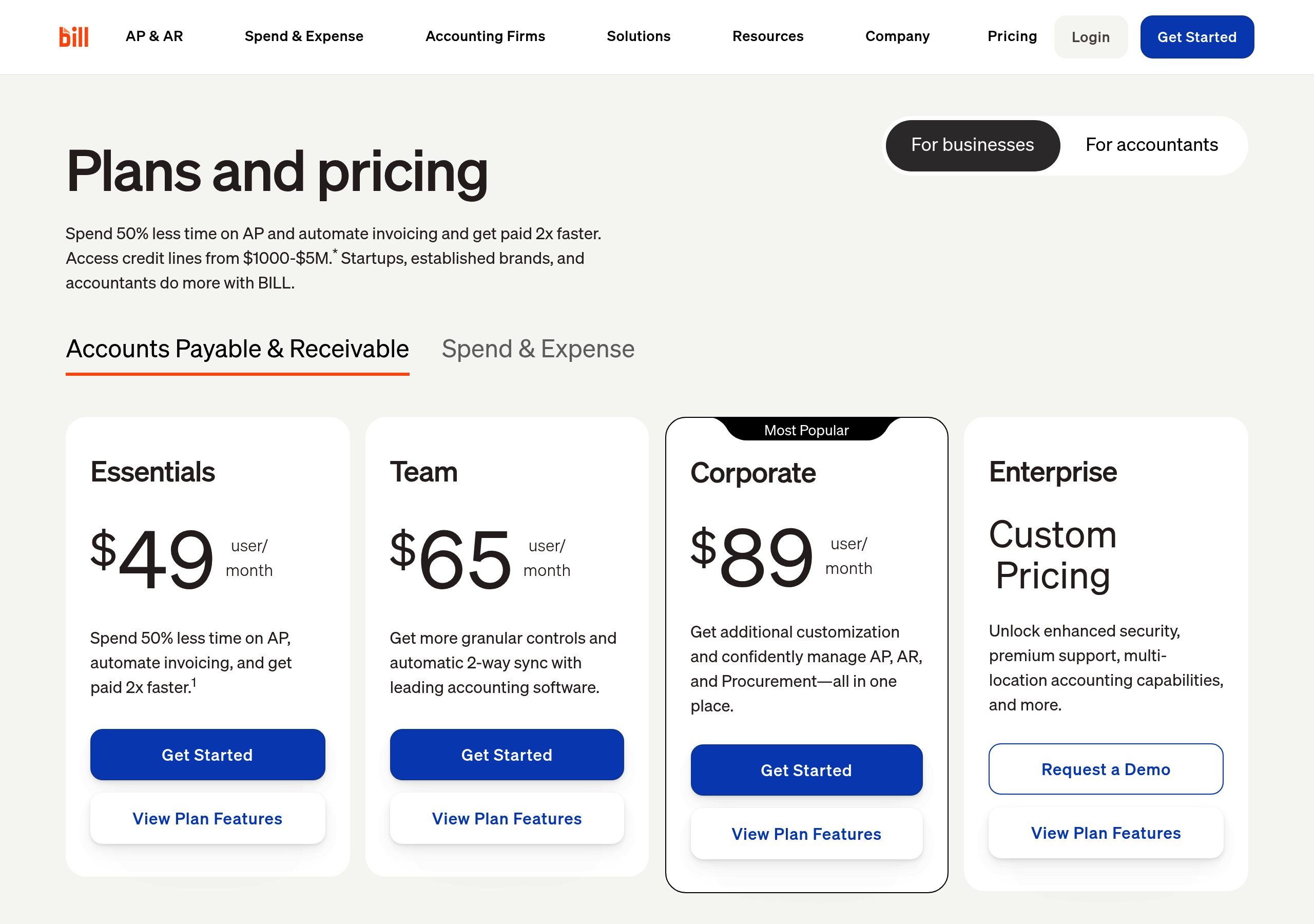View plan features for the Team plan
1314x924 pixels.
click(x=506, y=819)
